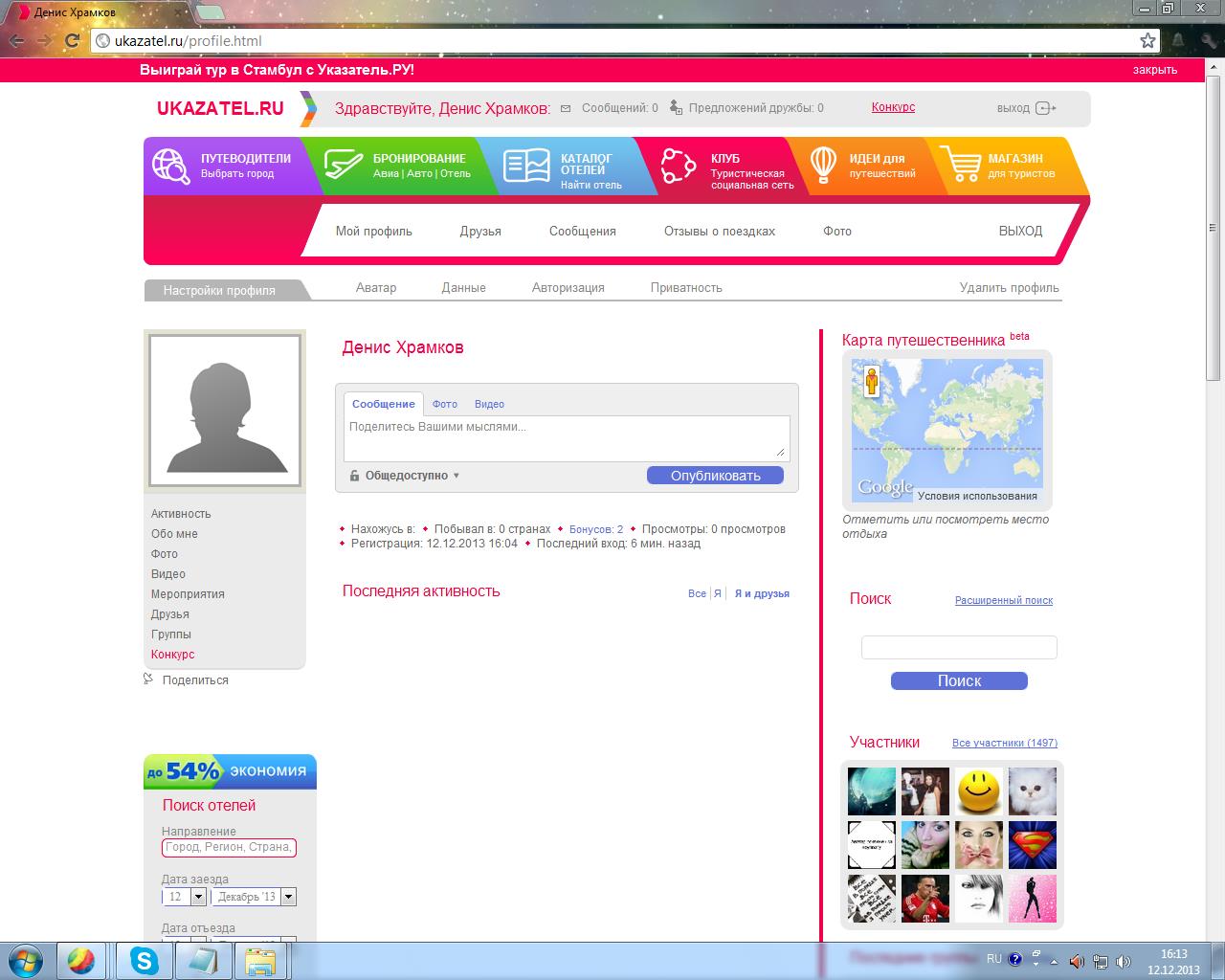The height and width of the screenshot is (980, 1225).
Task: Click the Бронирование airplane ticket icon
Action: click(343, 165)
